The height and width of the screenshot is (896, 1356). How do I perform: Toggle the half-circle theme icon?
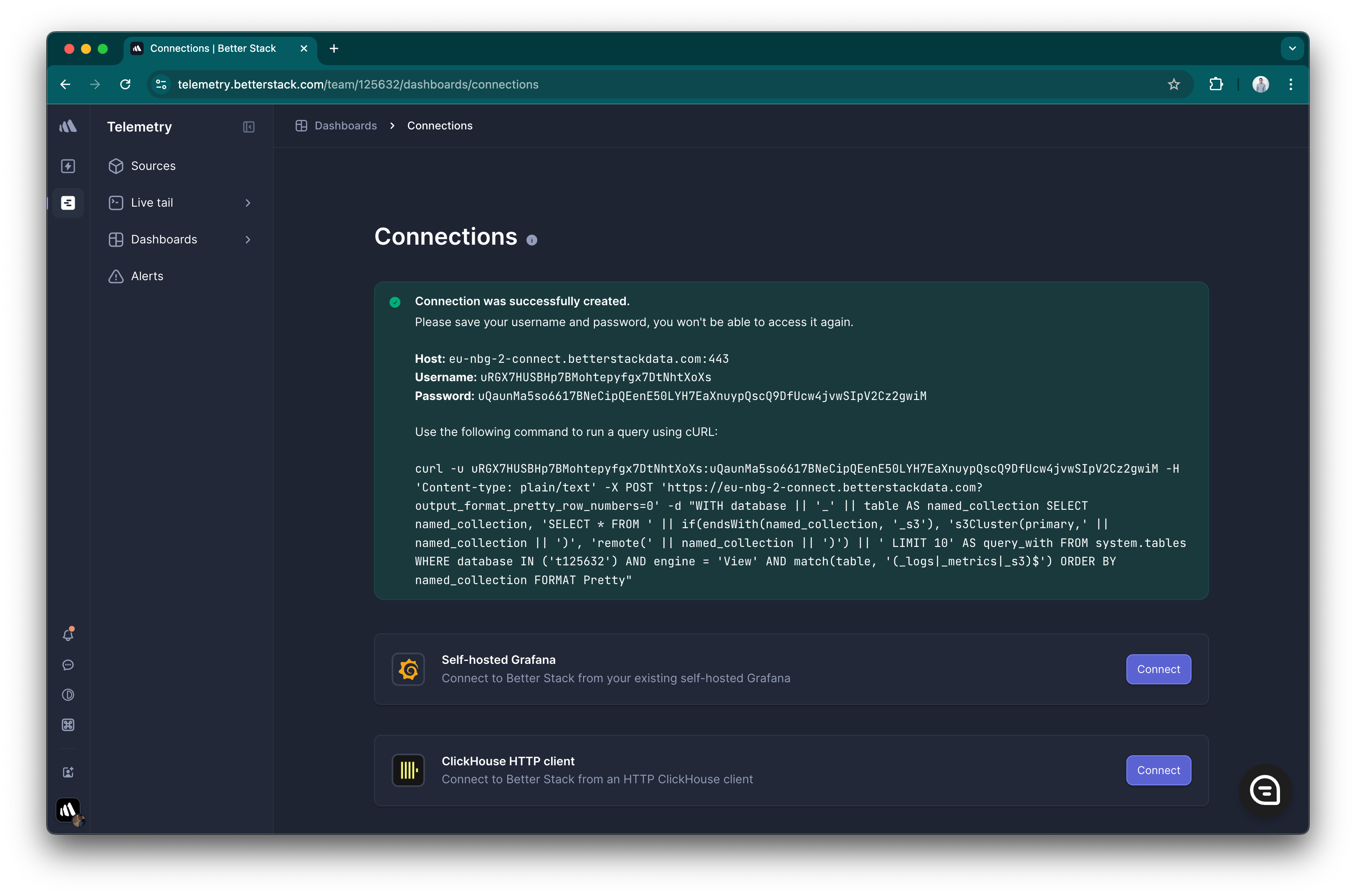[x=68, y=695]
